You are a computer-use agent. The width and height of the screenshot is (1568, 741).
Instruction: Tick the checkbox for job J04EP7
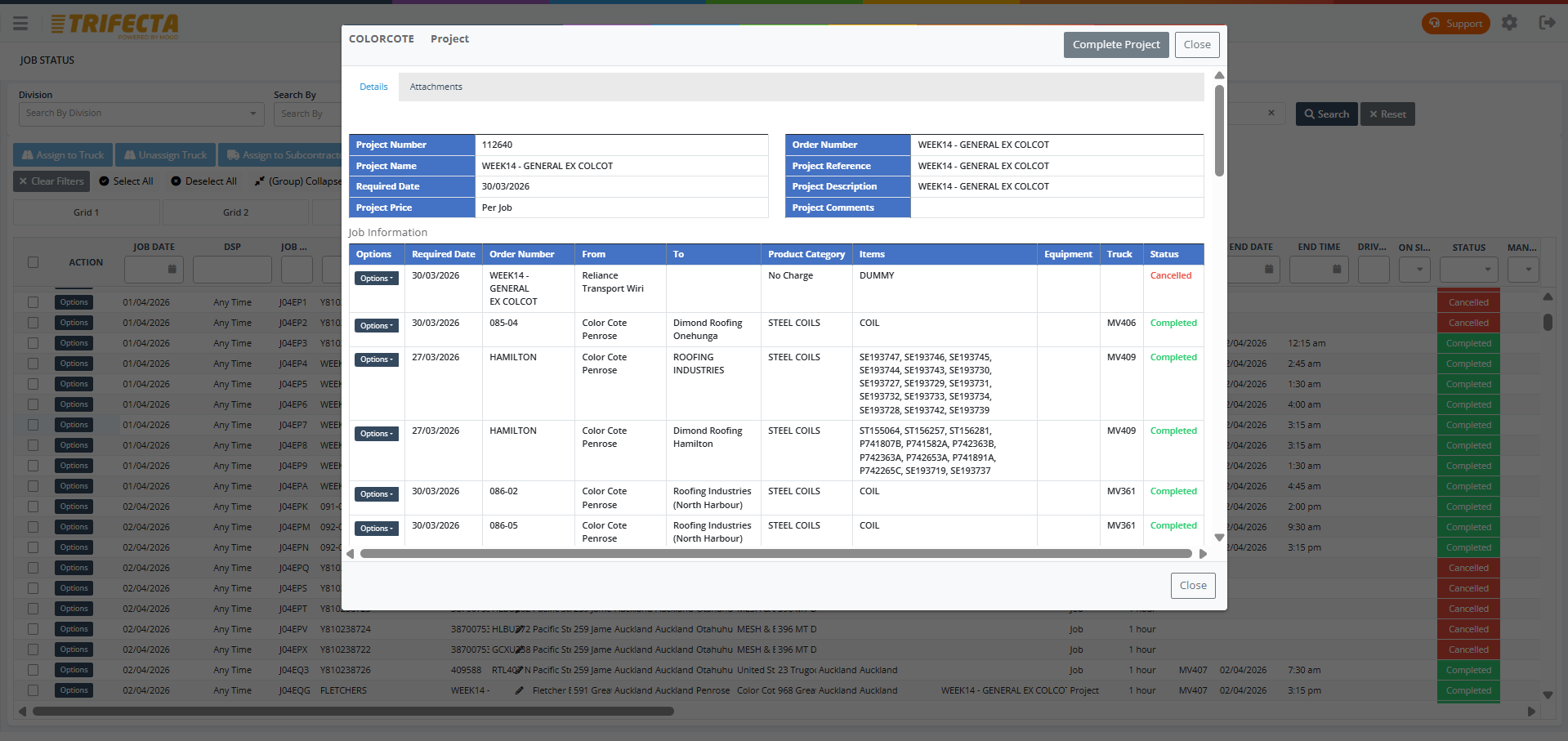[x=33, y=425]
